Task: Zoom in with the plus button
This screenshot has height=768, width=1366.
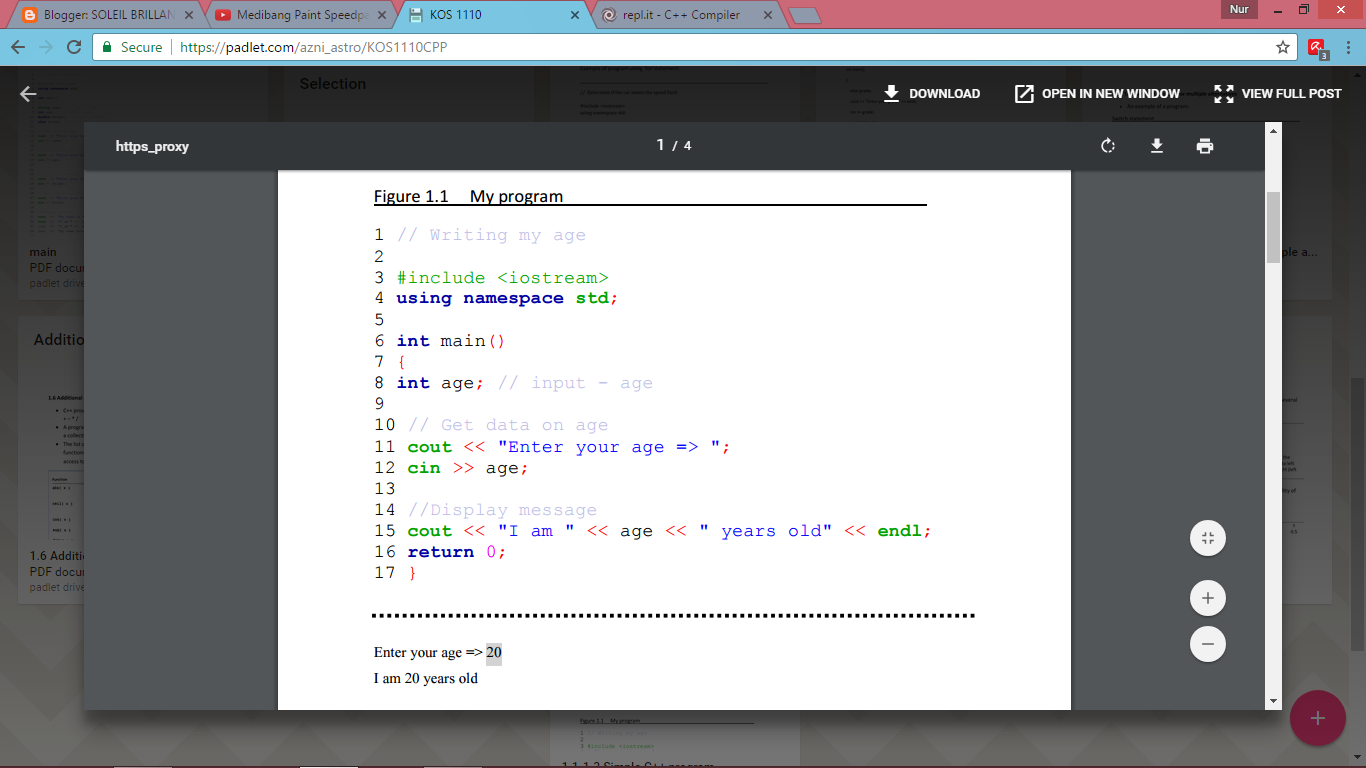Action: (x=1207, y=597)
